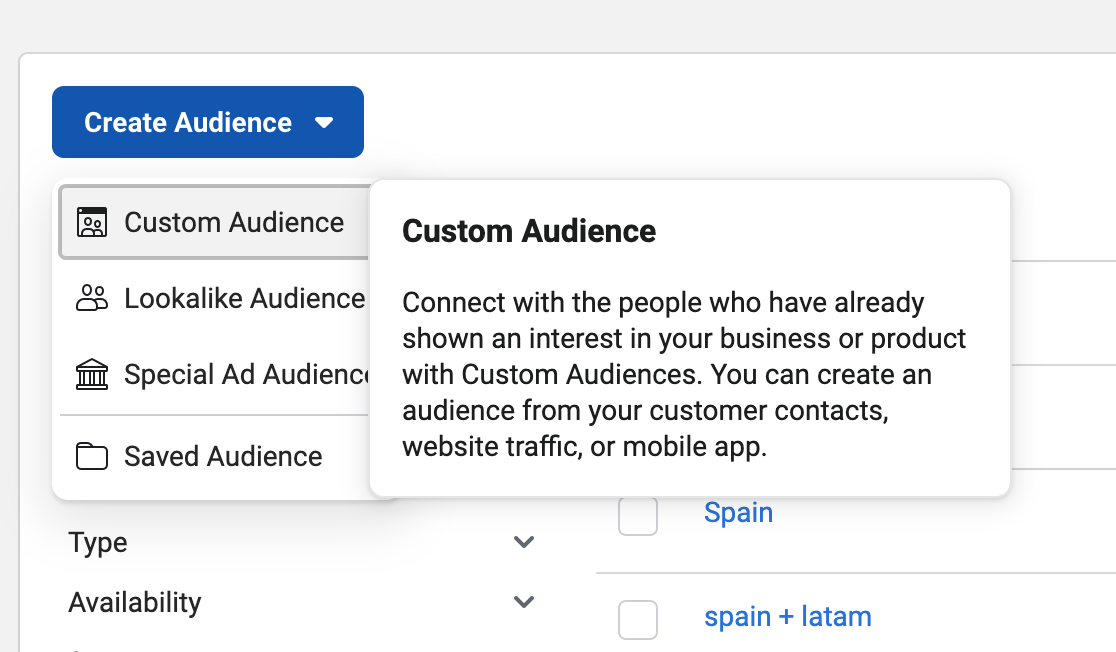The width and height of the screenshot is (1116, 652).
Task: Click the caret arrow on Create Audience
Action: click(x=323, y=123)
